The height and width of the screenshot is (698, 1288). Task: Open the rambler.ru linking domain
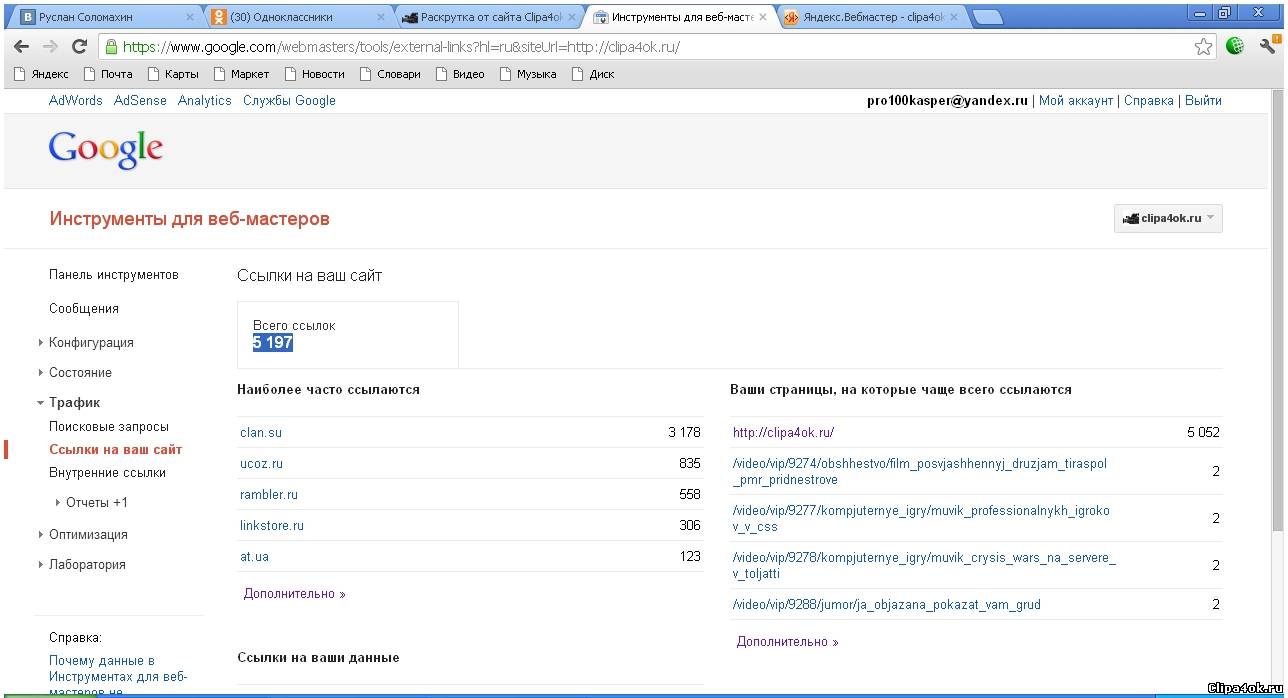coord(269,494)
